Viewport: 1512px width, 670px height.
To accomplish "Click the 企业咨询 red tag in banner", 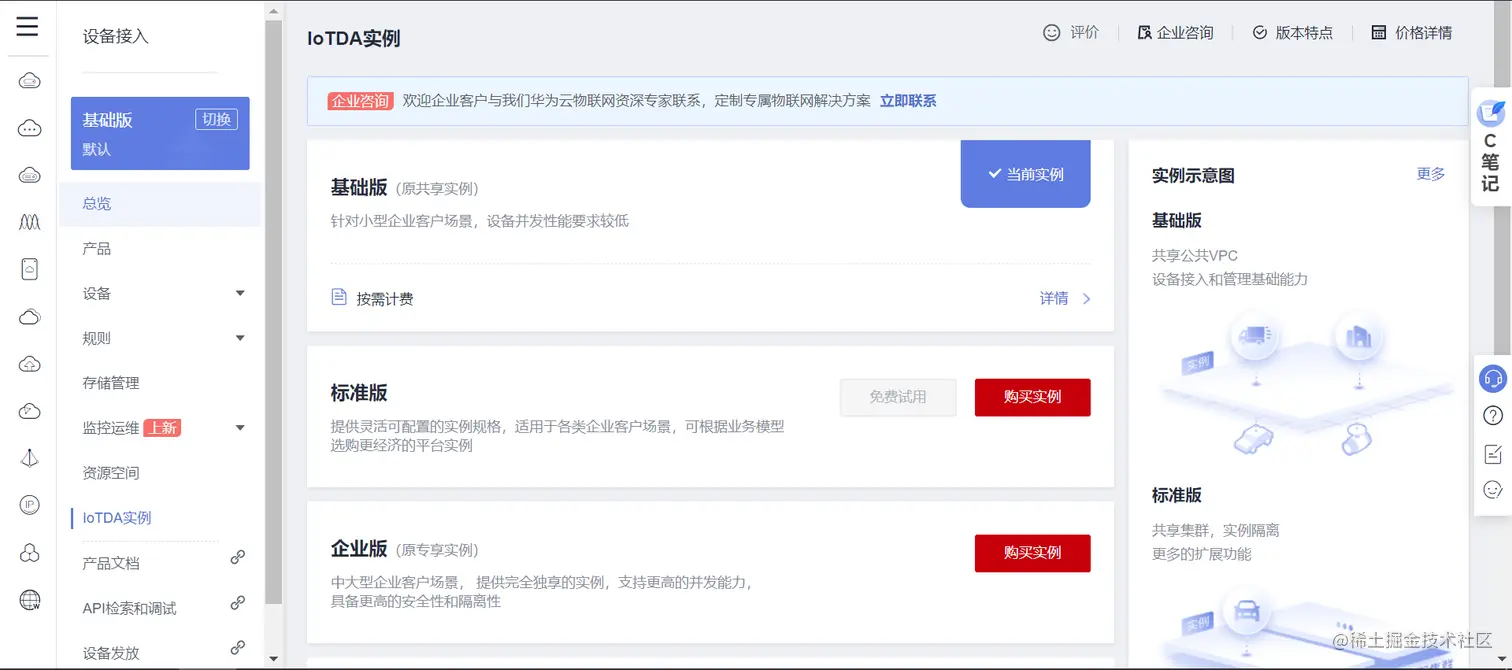I will (x=360, y=101).
